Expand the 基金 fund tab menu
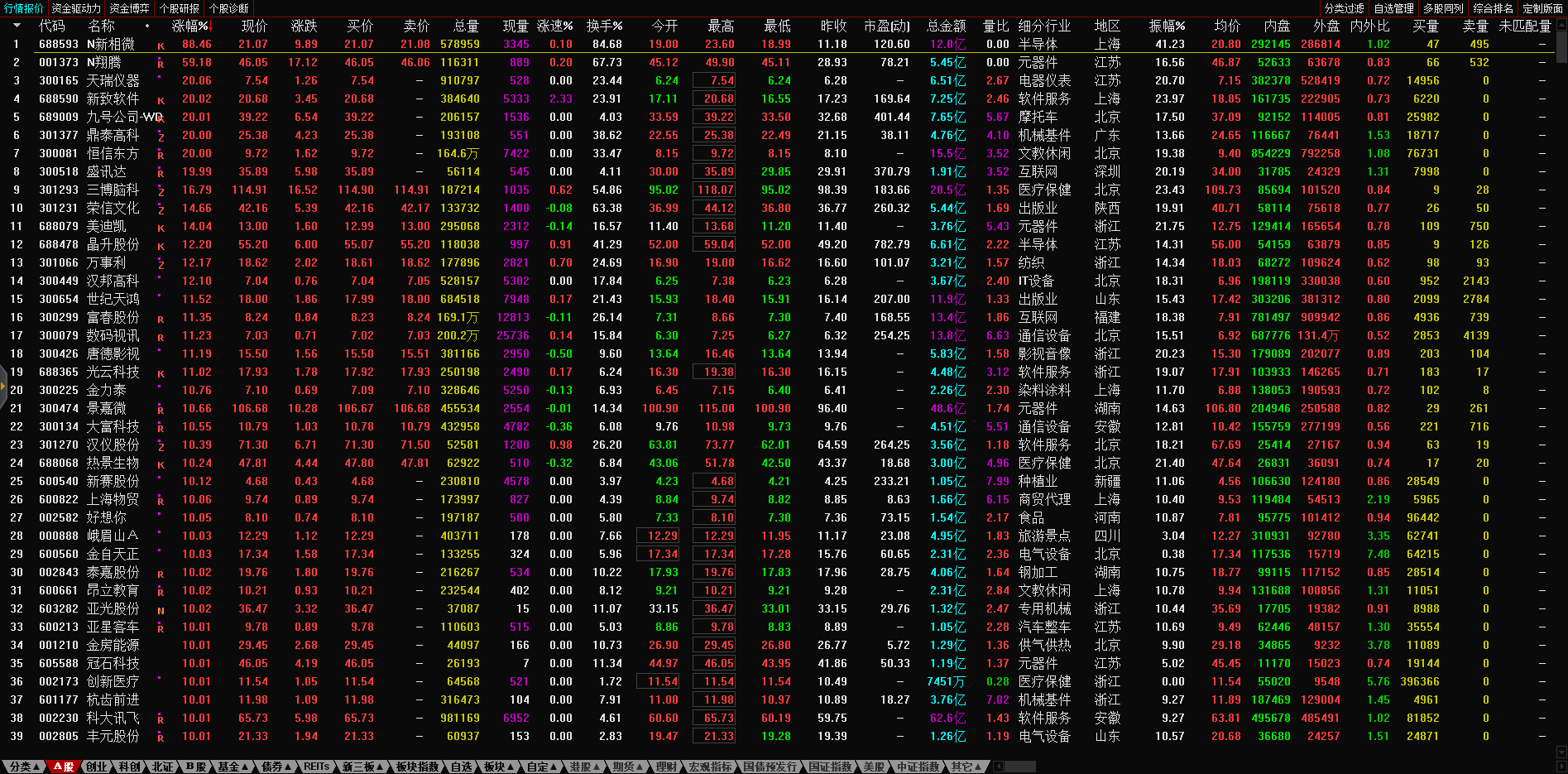1568x774 pixels. click(233, 767)
